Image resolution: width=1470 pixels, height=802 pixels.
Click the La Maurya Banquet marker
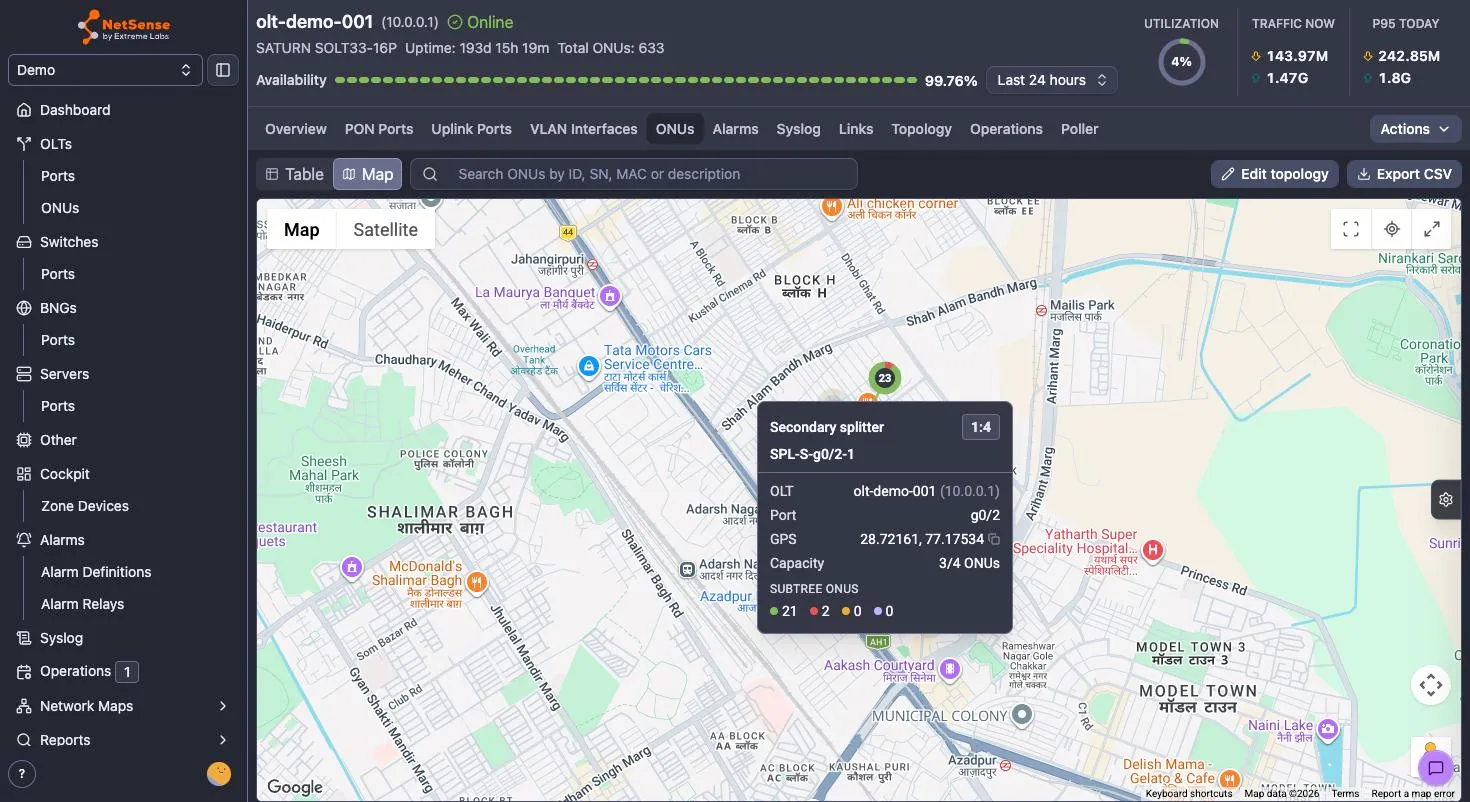(x=609, y=296)
